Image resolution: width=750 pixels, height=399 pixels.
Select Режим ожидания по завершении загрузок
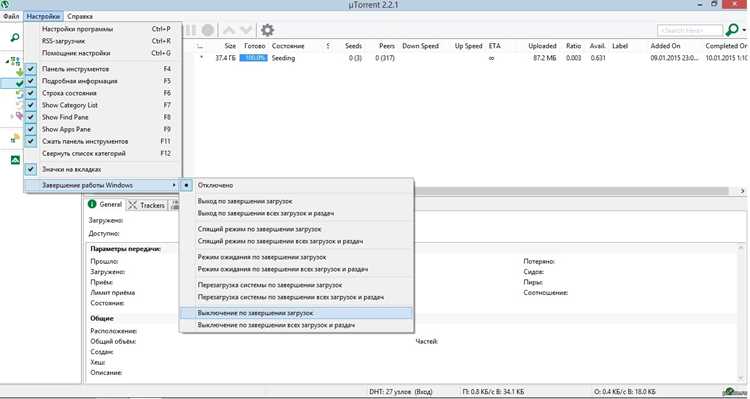point(296,257)
